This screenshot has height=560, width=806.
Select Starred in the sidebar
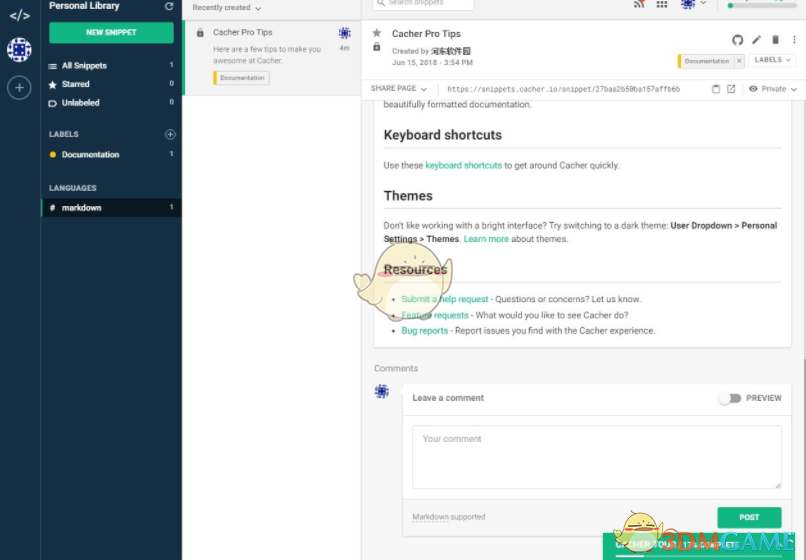point(76,84)
